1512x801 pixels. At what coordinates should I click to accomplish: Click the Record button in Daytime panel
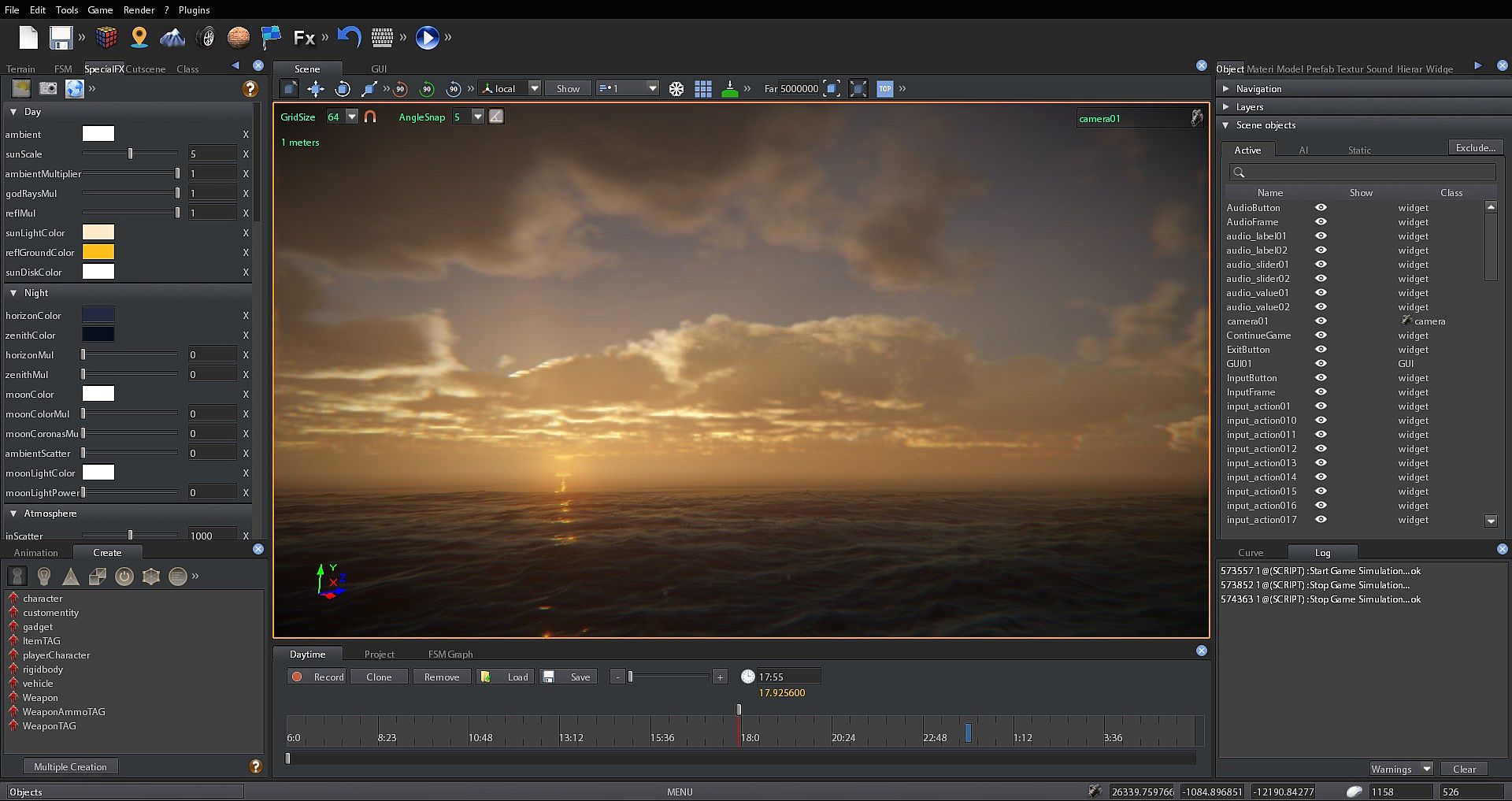point(317,677)
